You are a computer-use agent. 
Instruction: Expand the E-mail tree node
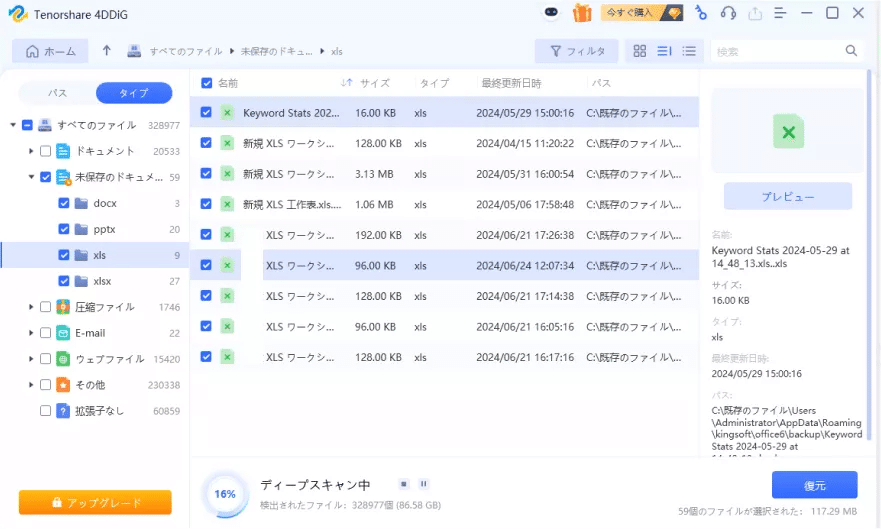tap(31, 333)
